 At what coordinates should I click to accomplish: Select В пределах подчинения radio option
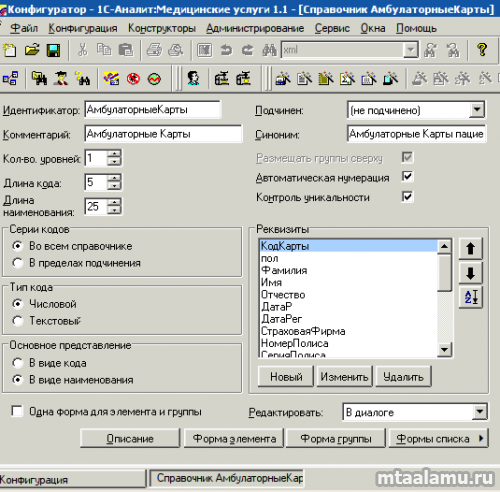(18, 263)
